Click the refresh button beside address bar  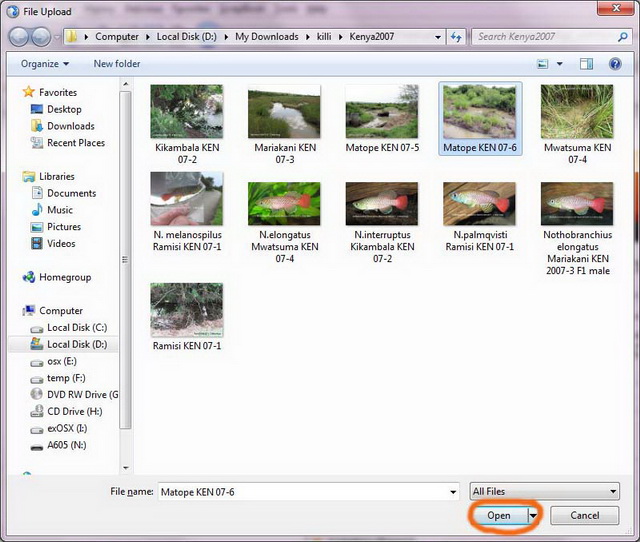click(x=457, y=37)
